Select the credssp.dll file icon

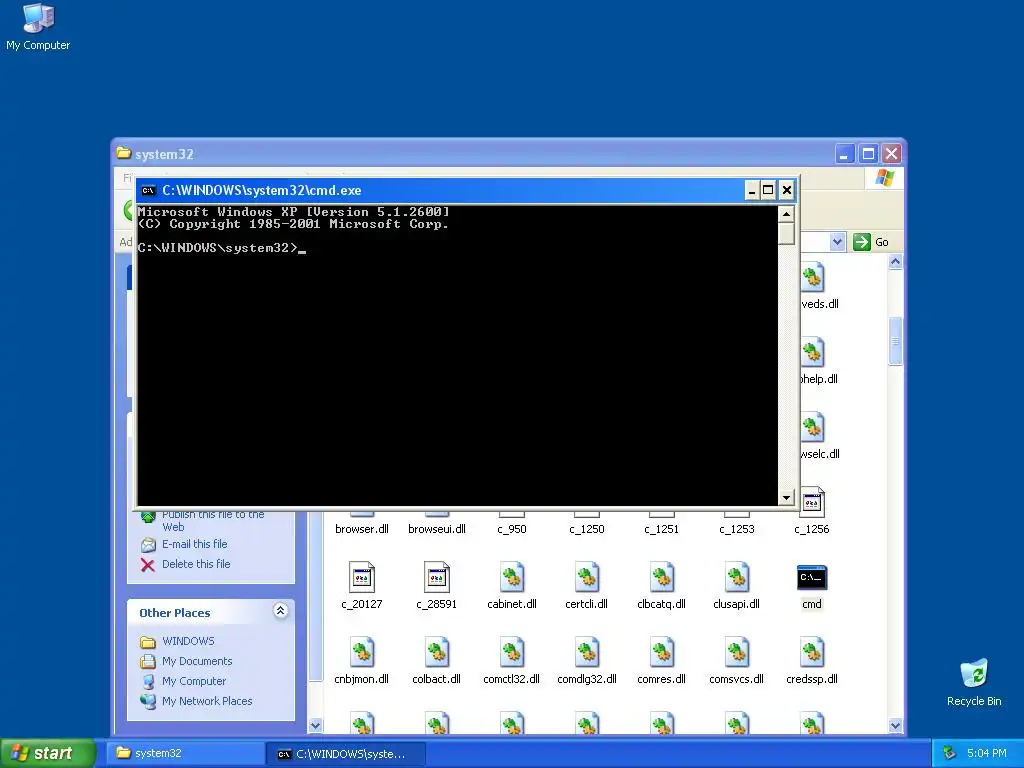[812, 652]
